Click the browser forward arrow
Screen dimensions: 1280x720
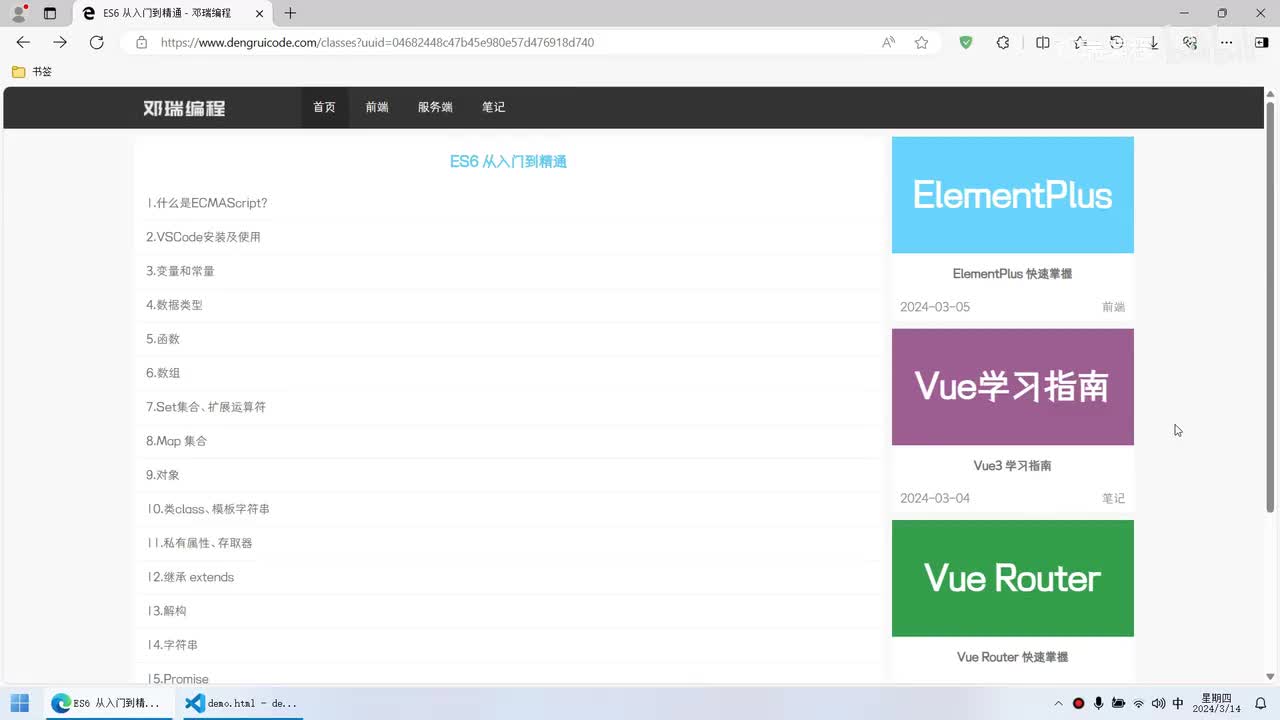pyautogui.click(x=60, y=42)
